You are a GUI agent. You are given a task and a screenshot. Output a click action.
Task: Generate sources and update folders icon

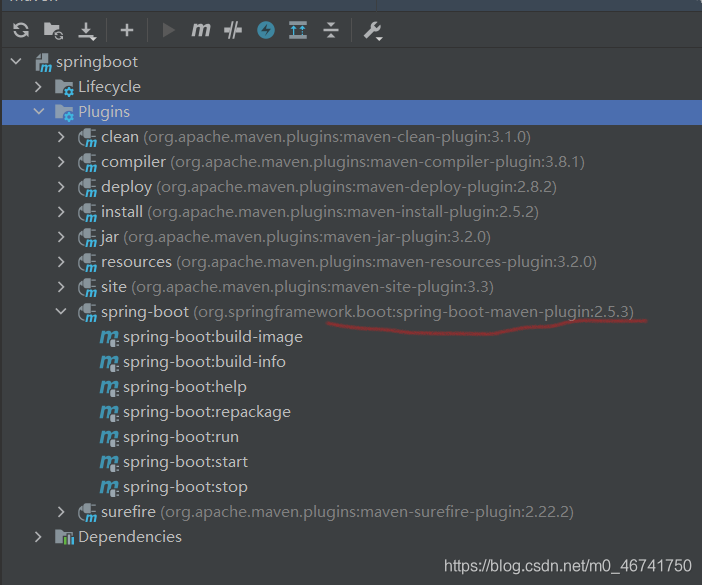[53, 30]
